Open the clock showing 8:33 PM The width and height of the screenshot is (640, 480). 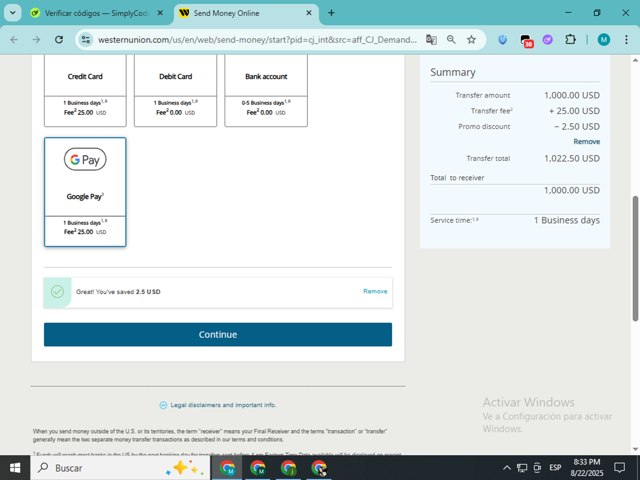pos(587,468)
